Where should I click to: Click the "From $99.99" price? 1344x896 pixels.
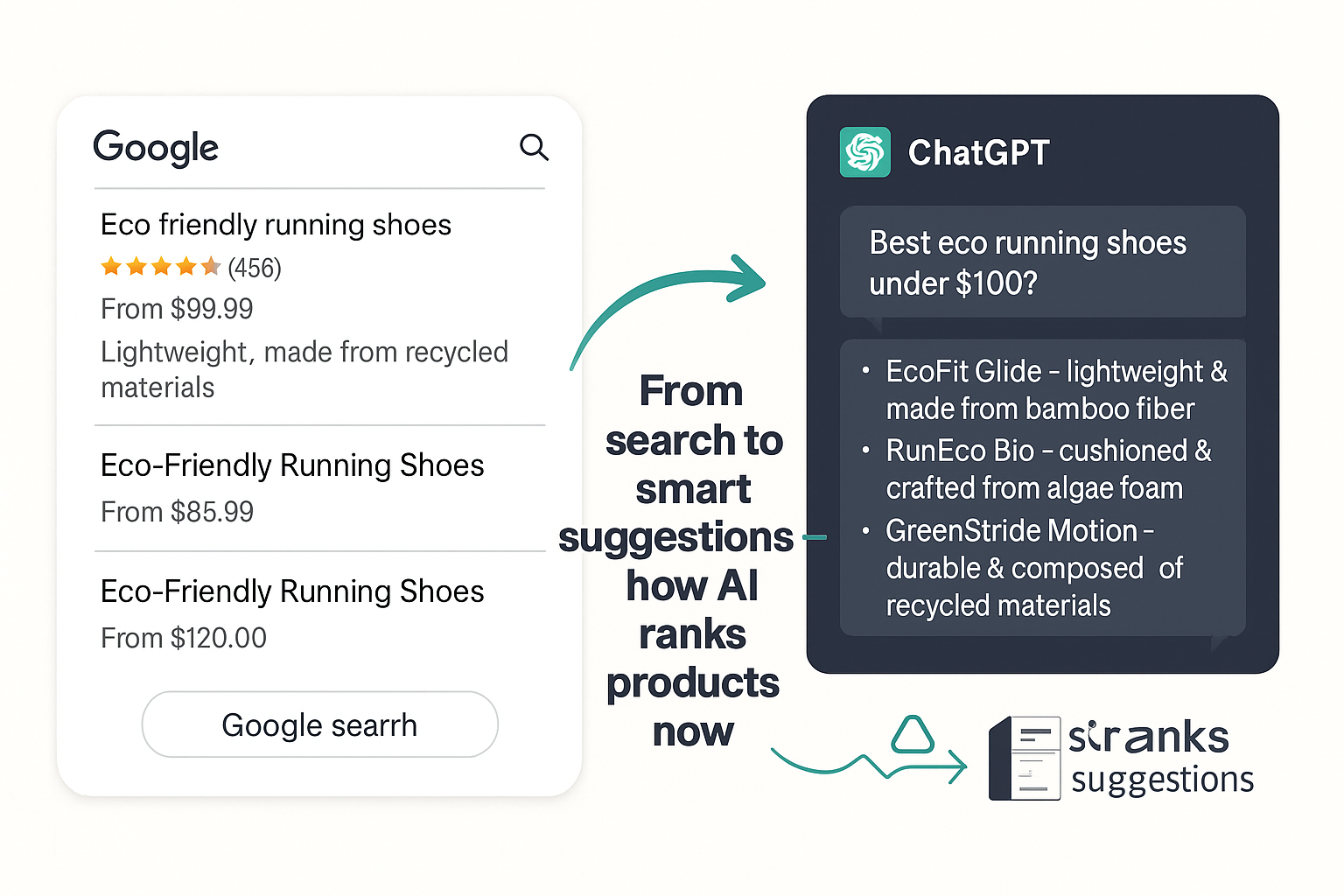[x=177, y=309]
